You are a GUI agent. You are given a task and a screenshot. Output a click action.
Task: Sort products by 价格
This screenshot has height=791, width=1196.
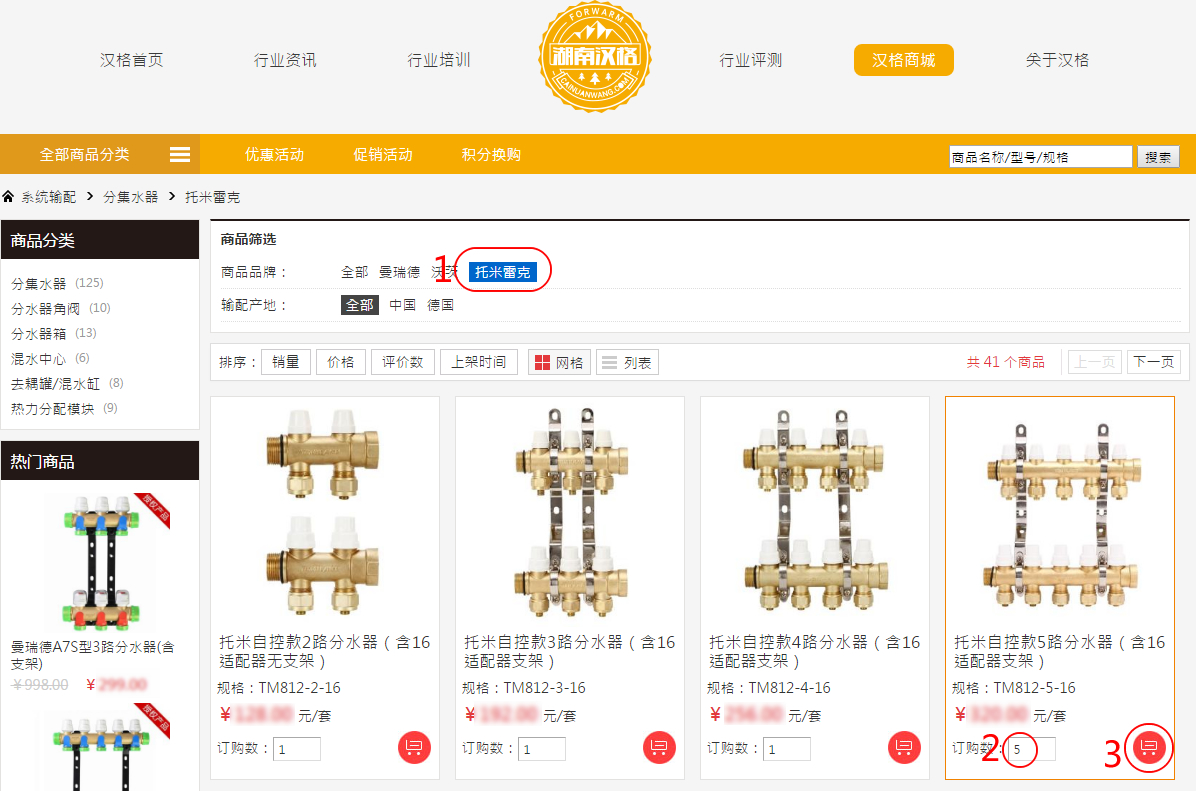click(x=341, y=362)
